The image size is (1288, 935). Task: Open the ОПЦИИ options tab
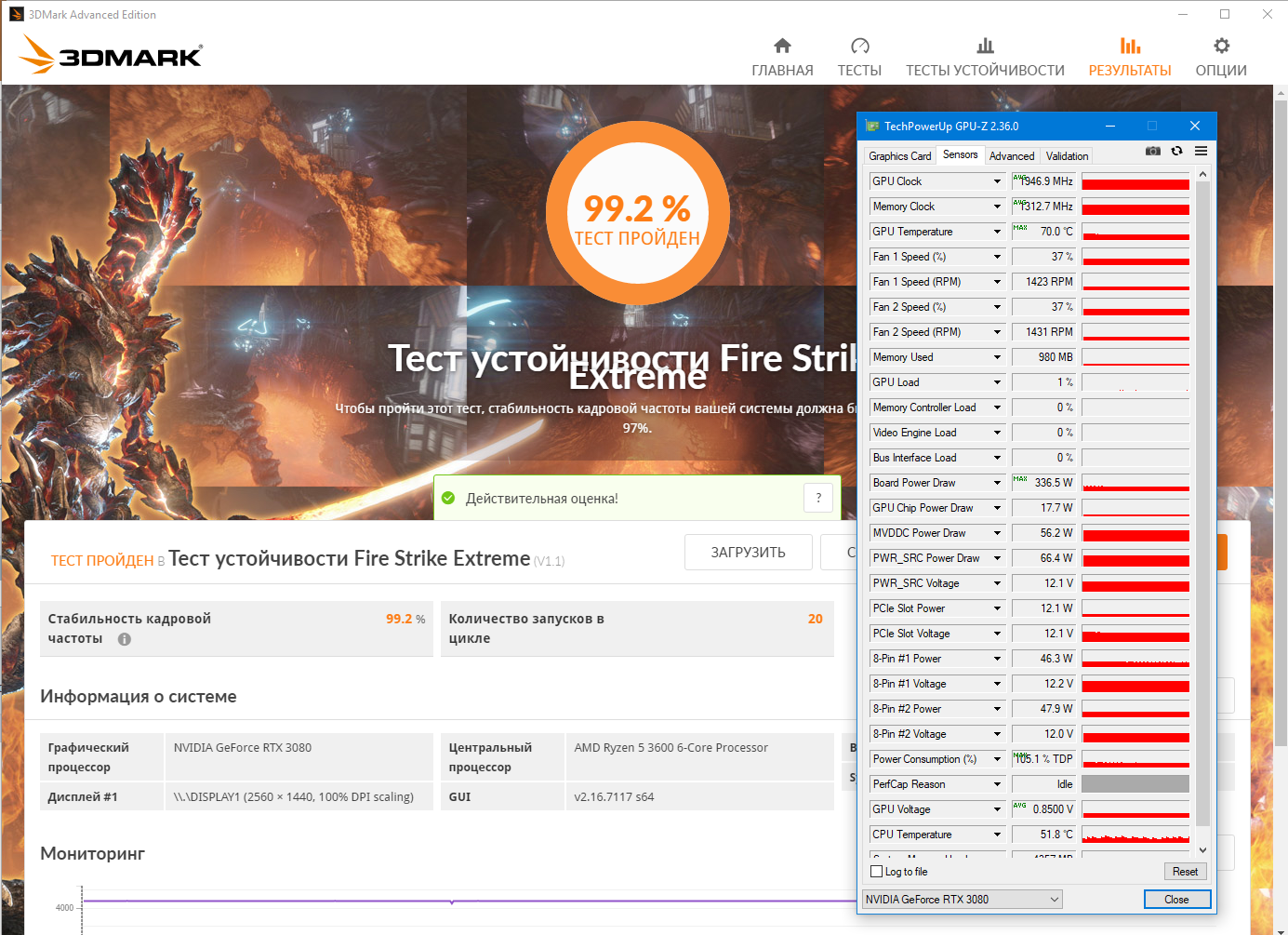click(x=1221, y=58)
